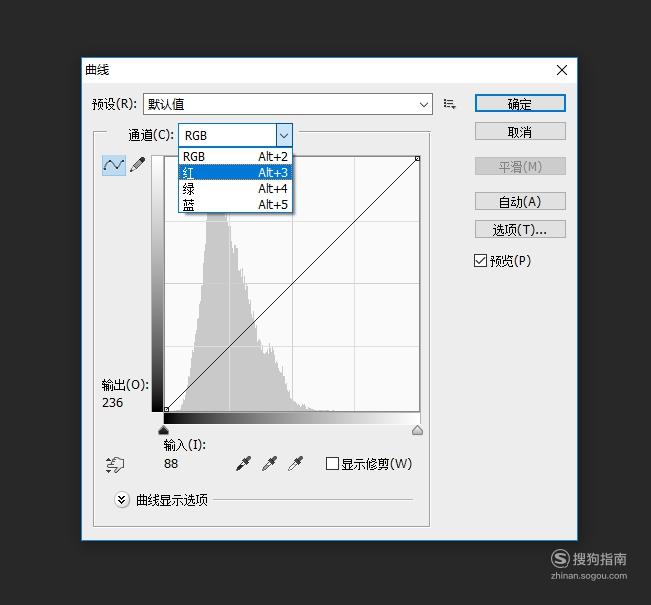651x605 pixels.
Task: Choose RGB Alt+2 channel option
Action: (x=235, y=157)
